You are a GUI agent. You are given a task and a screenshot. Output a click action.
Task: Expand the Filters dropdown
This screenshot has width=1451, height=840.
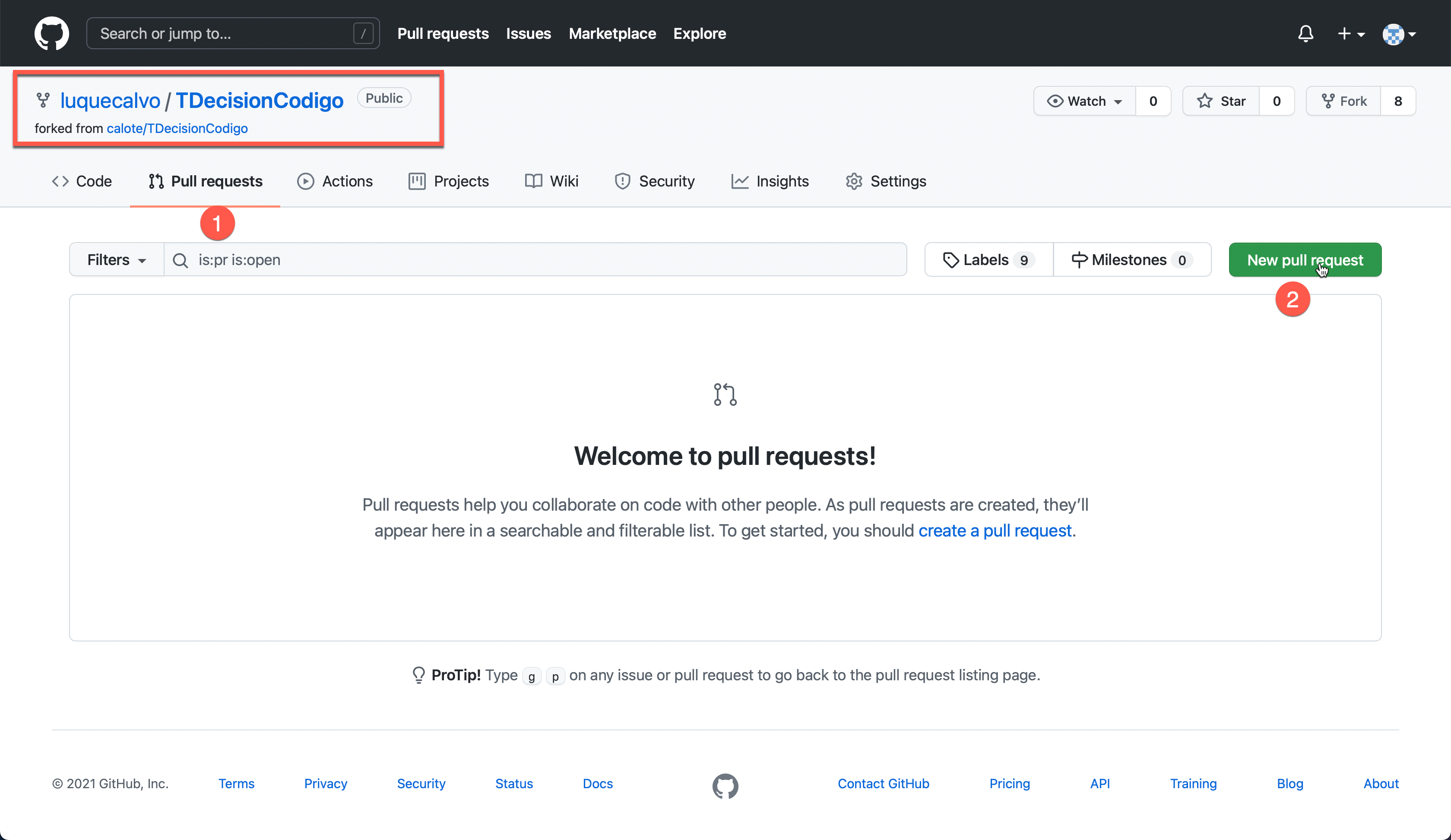[x=117, y=259]
